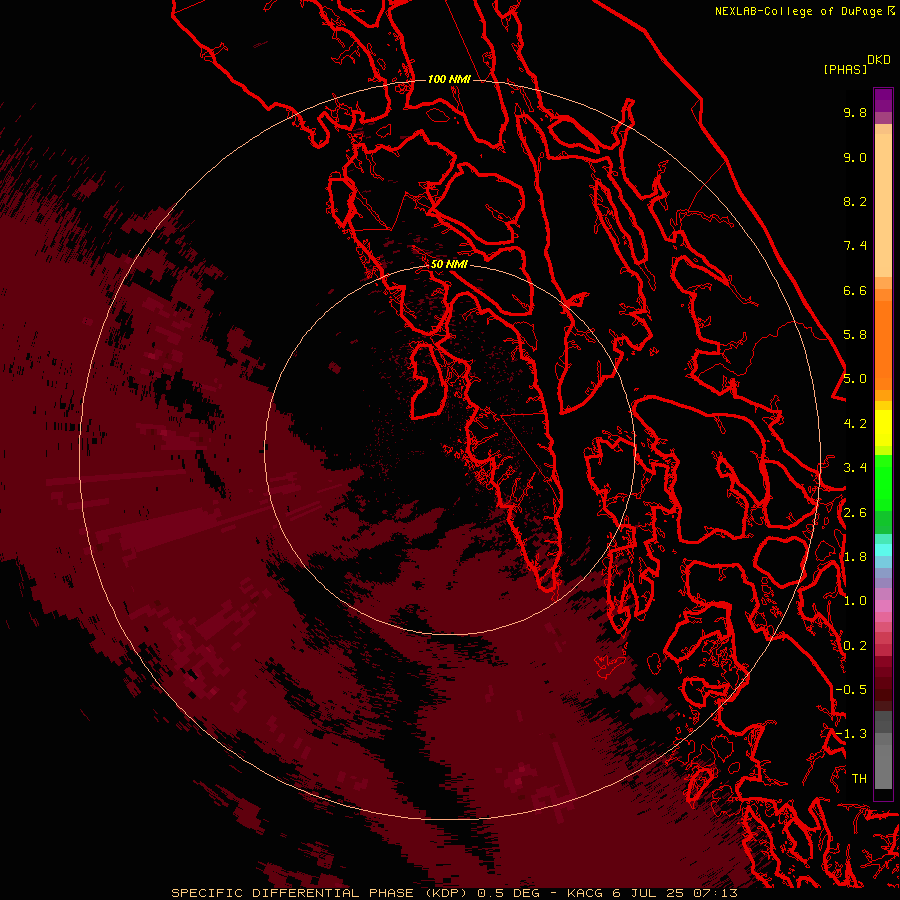Pick the cyan segment beside 1.8
This screenshot has height=900, width=900.
pos(883,550)
